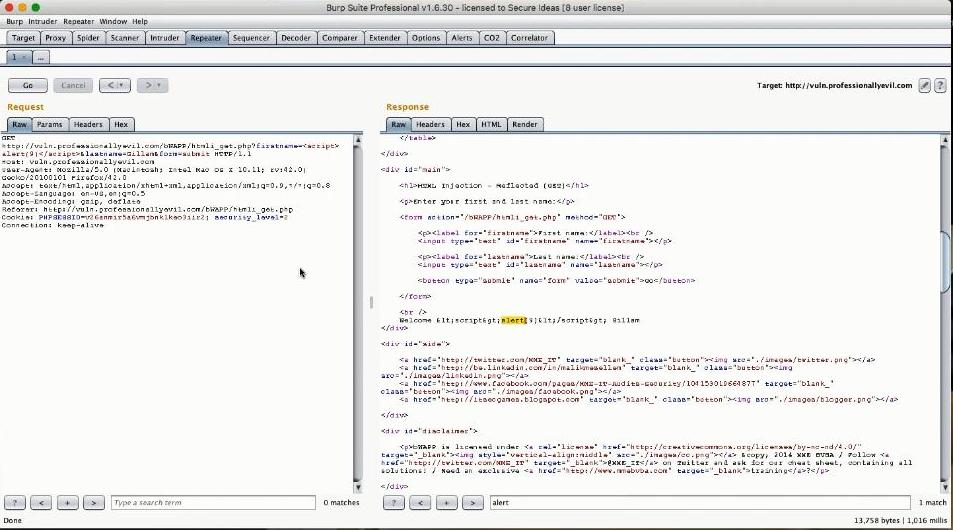Viewport: 953px width, 530px height.
Task: Show Response HTML view
Action: [491, 125]
